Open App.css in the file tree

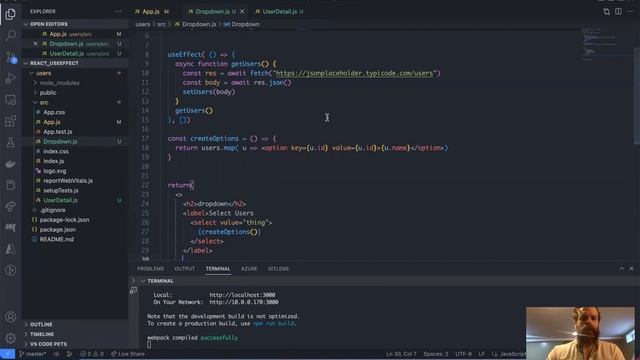(75, 112)
